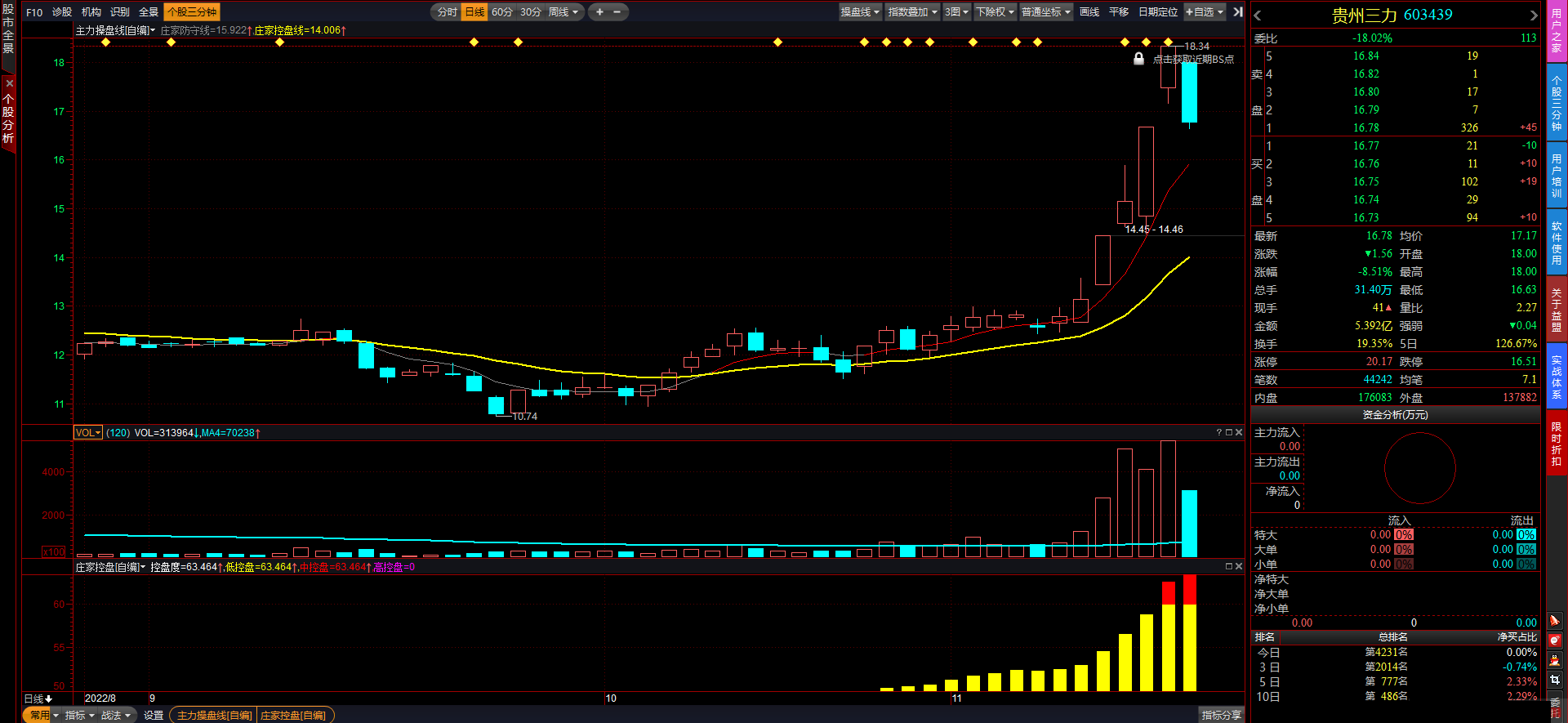Click the bell alert icon in sidebar

(1555, 621)
